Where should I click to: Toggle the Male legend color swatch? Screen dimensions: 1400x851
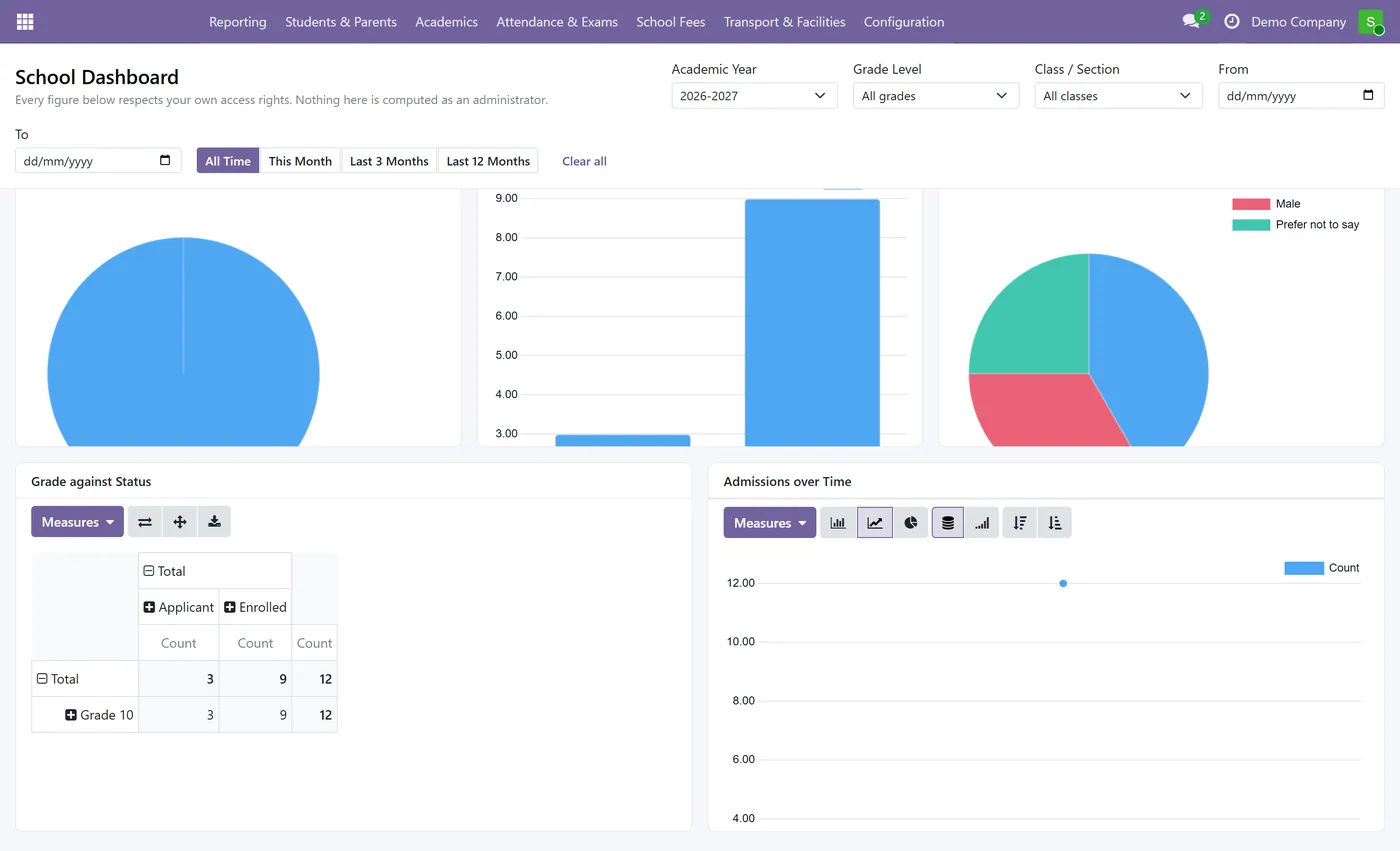click(x=1251, y=204)
